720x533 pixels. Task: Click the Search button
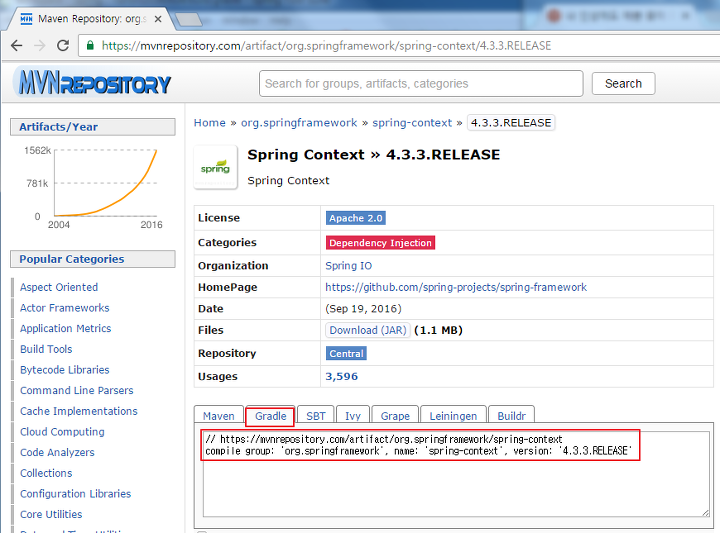pos(623,84)
